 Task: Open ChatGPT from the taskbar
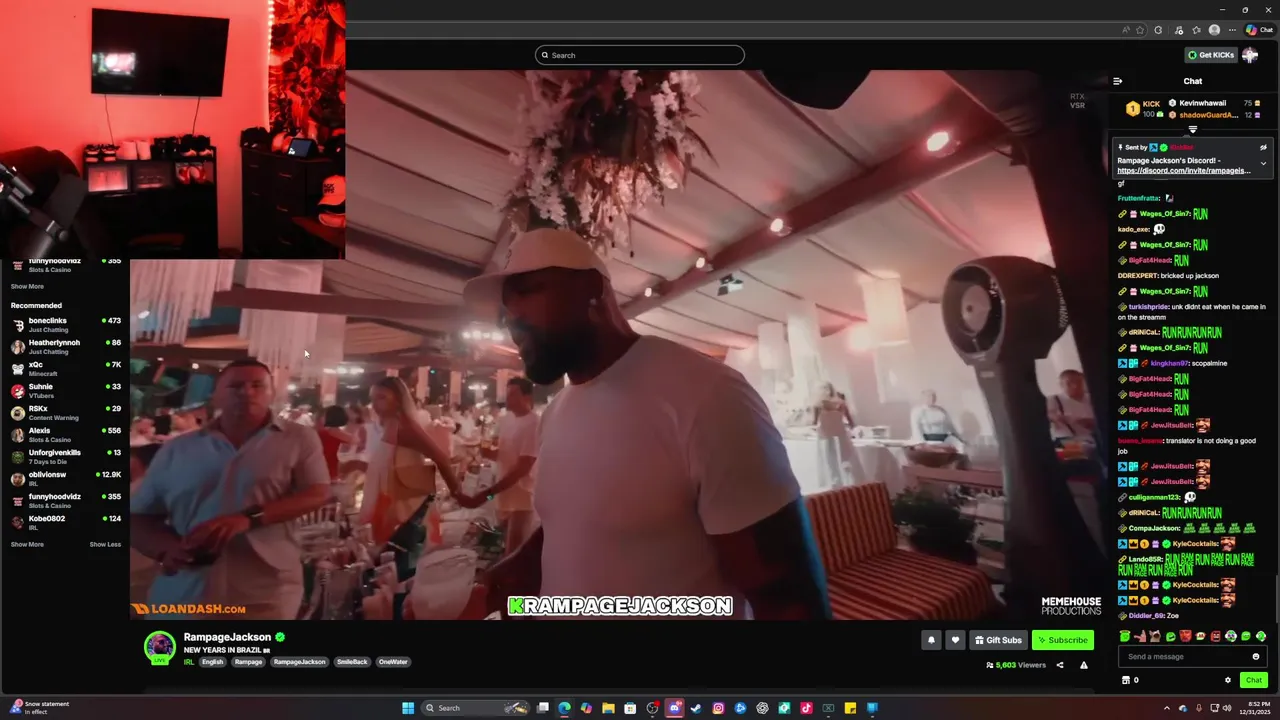point(762,708)
